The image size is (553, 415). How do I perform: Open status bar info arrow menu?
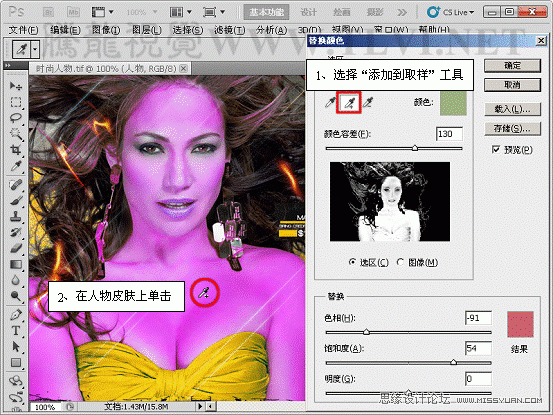tap(200, 406)
